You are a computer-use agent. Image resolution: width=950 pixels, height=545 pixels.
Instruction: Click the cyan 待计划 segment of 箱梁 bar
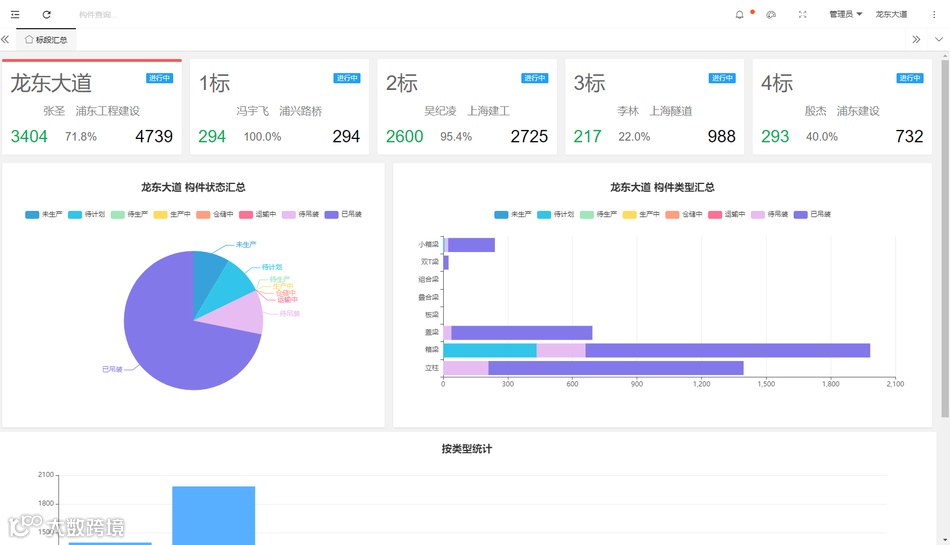(490, 350)
